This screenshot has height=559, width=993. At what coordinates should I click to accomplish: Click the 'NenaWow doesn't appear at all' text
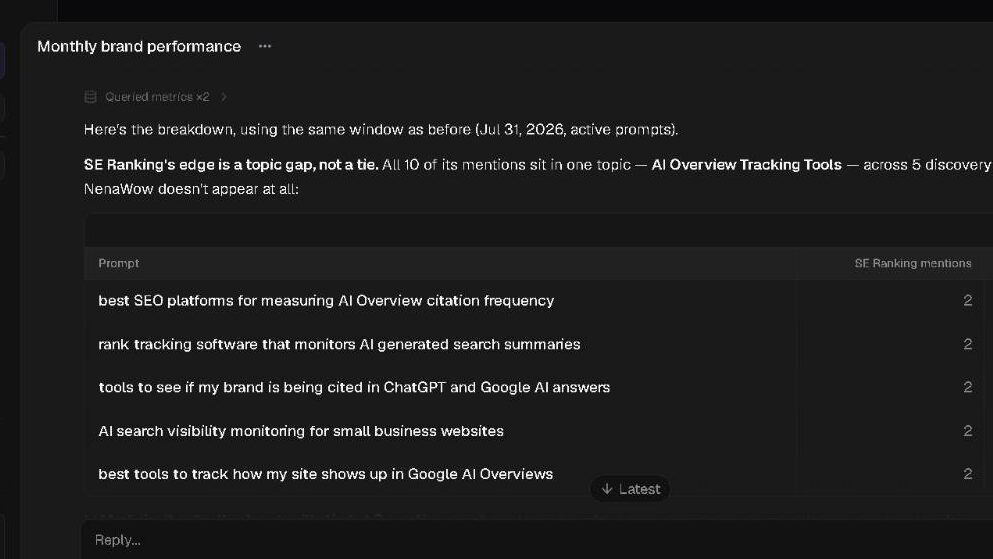pos(191,189)
